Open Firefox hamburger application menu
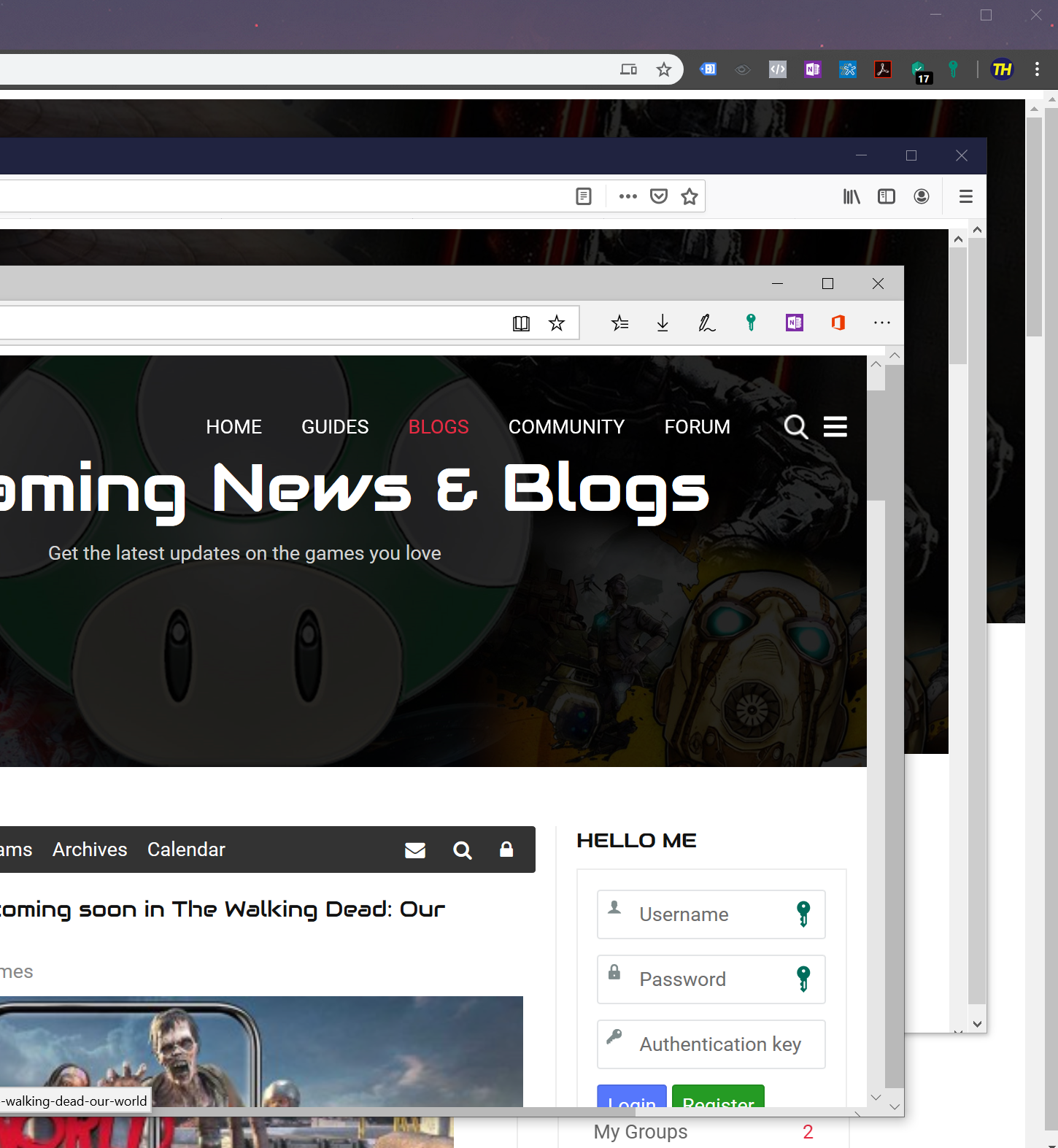The image size is (1058, 1148). tap(966, 196)
